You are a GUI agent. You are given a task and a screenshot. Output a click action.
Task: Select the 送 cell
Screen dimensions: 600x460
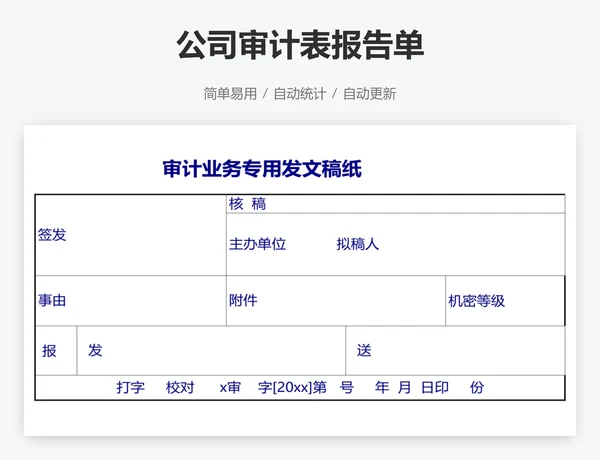click(455, 351)
